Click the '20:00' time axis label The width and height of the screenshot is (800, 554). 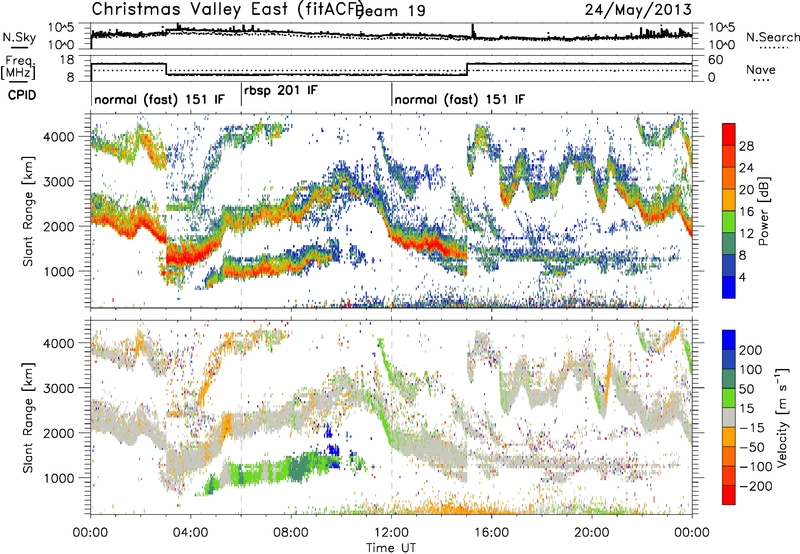coord(592,533)
